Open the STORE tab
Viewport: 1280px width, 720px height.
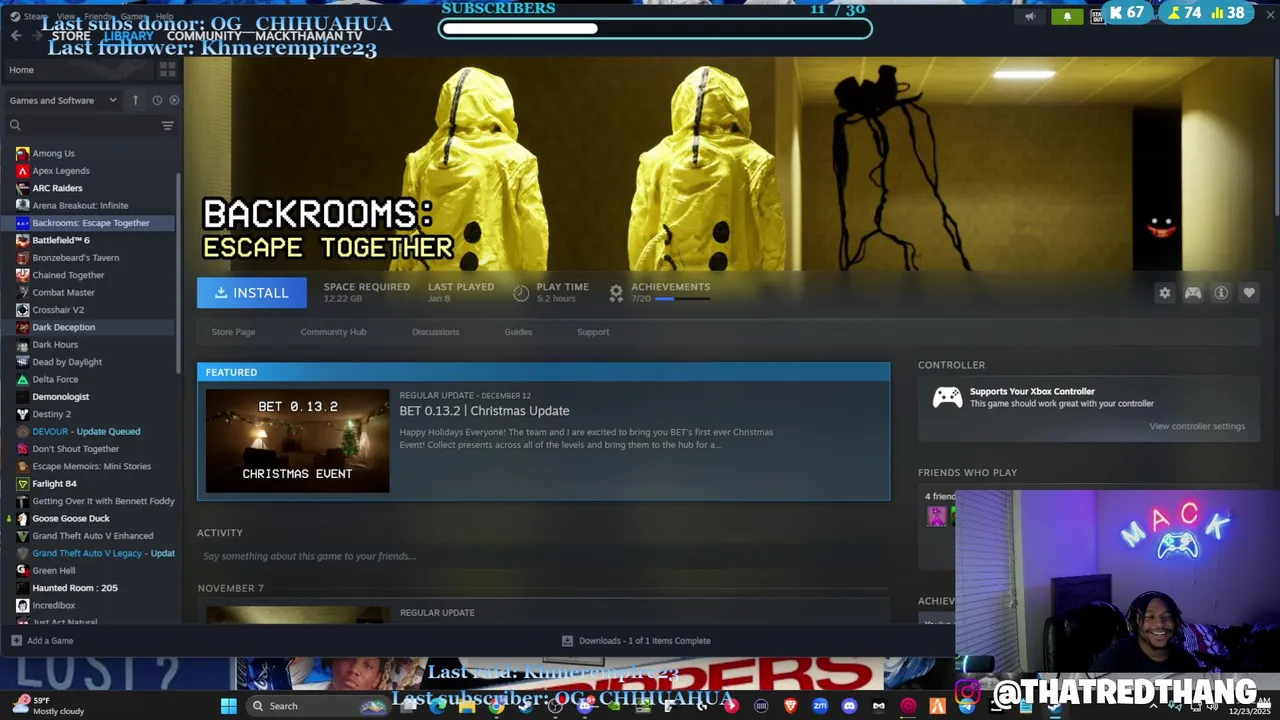point(71,36)
